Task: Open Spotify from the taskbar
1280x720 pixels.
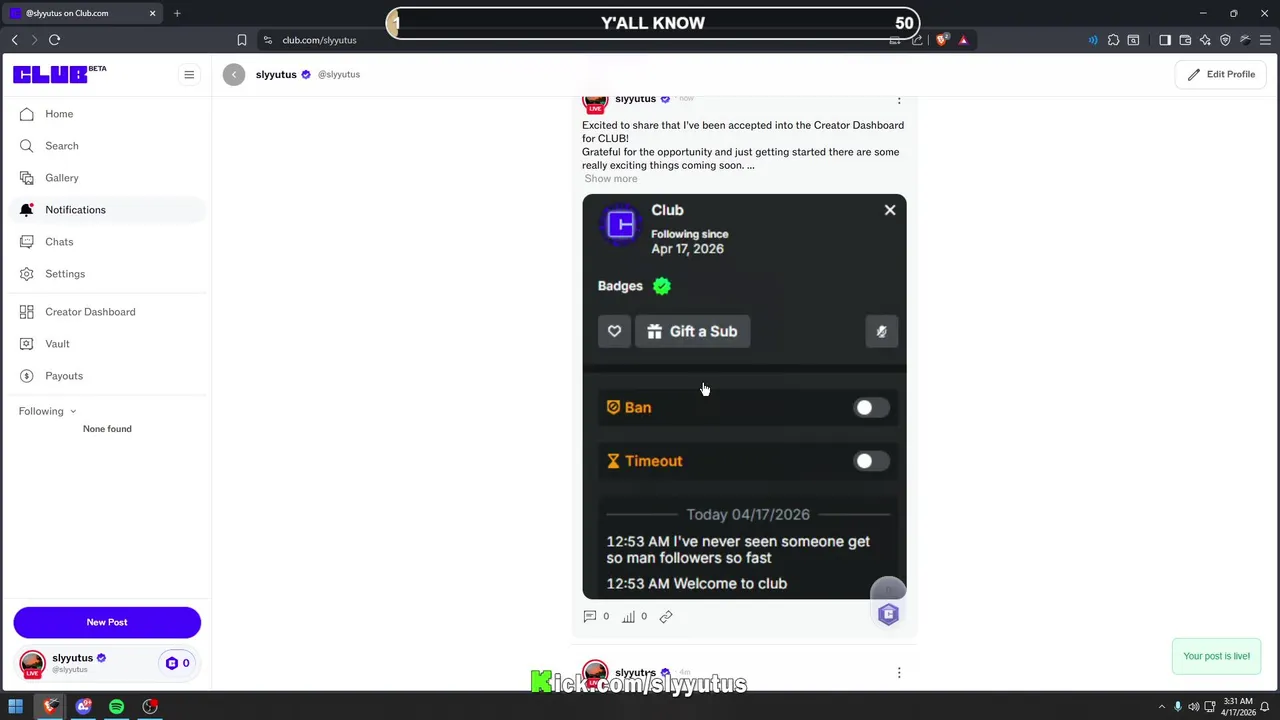Action: pos(116,707)
